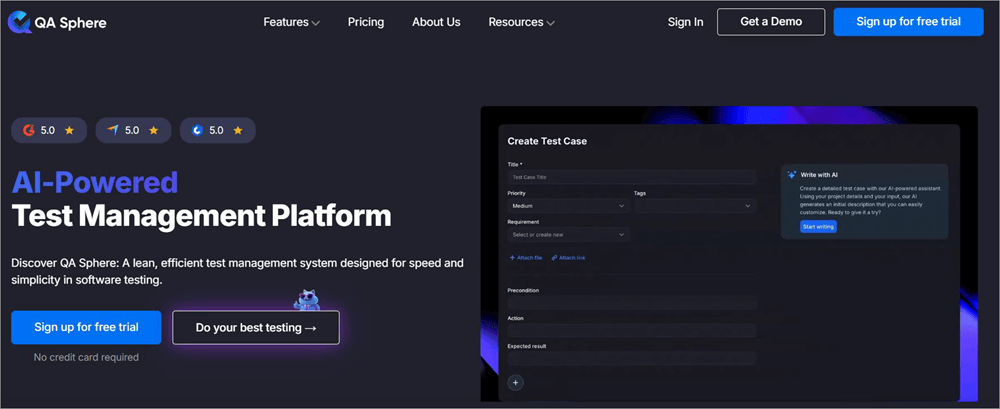The image size is (1000, 409).
Task: Click the QA Sphere logo icon
Action: (20, 22)
